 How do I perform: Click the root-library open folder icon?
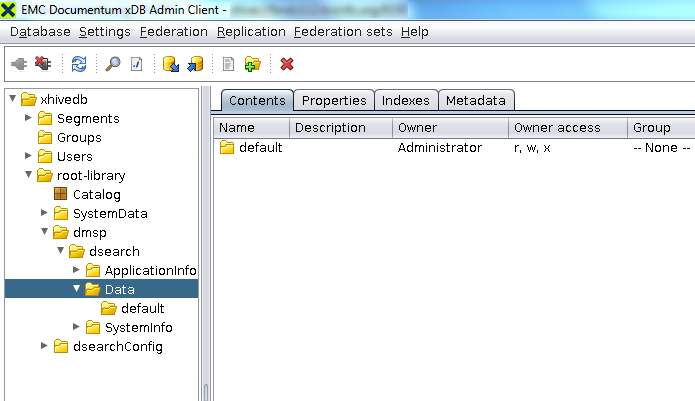pyautogui.click(x=45, y=175)
